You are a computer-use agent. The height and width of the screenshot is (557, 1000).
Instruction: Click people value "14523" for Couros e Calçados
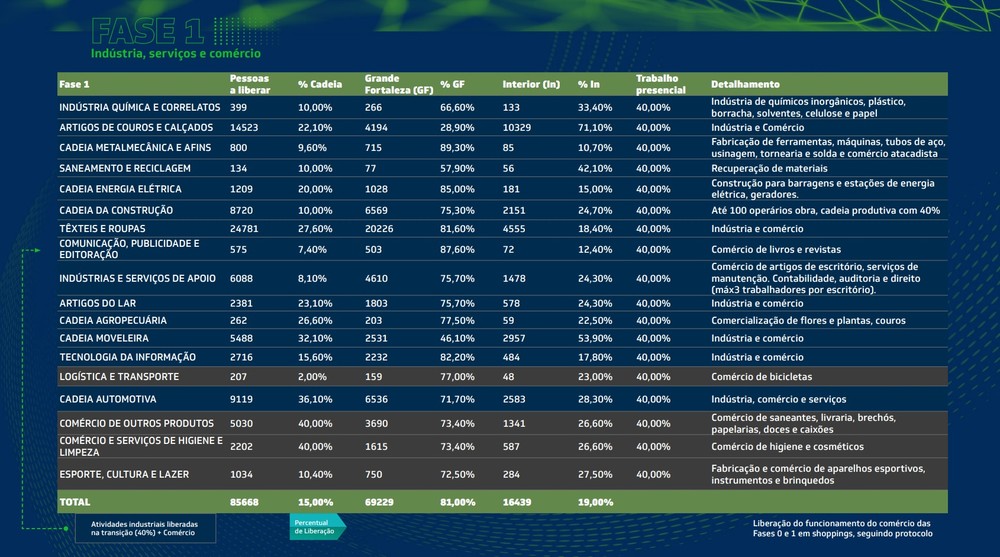coord(244,128)
